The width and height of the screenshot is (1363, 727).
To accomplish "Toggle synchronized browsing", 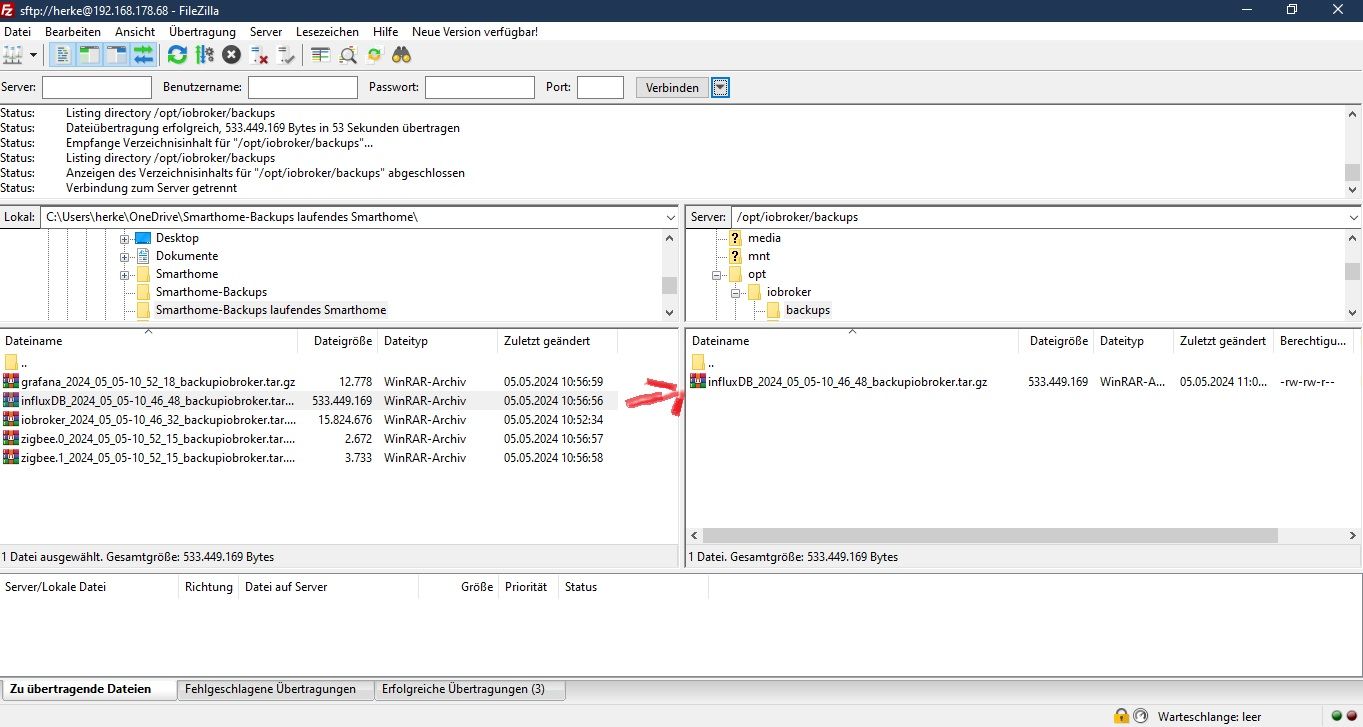I will [374, 55].
